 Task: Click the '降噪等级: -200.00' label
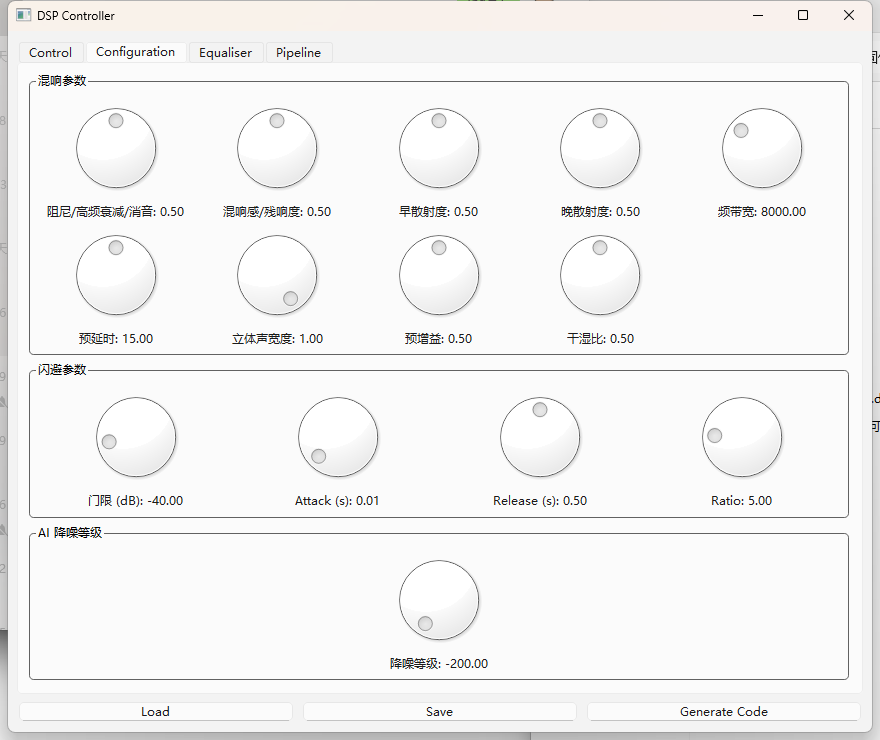[x=439, y=663]
